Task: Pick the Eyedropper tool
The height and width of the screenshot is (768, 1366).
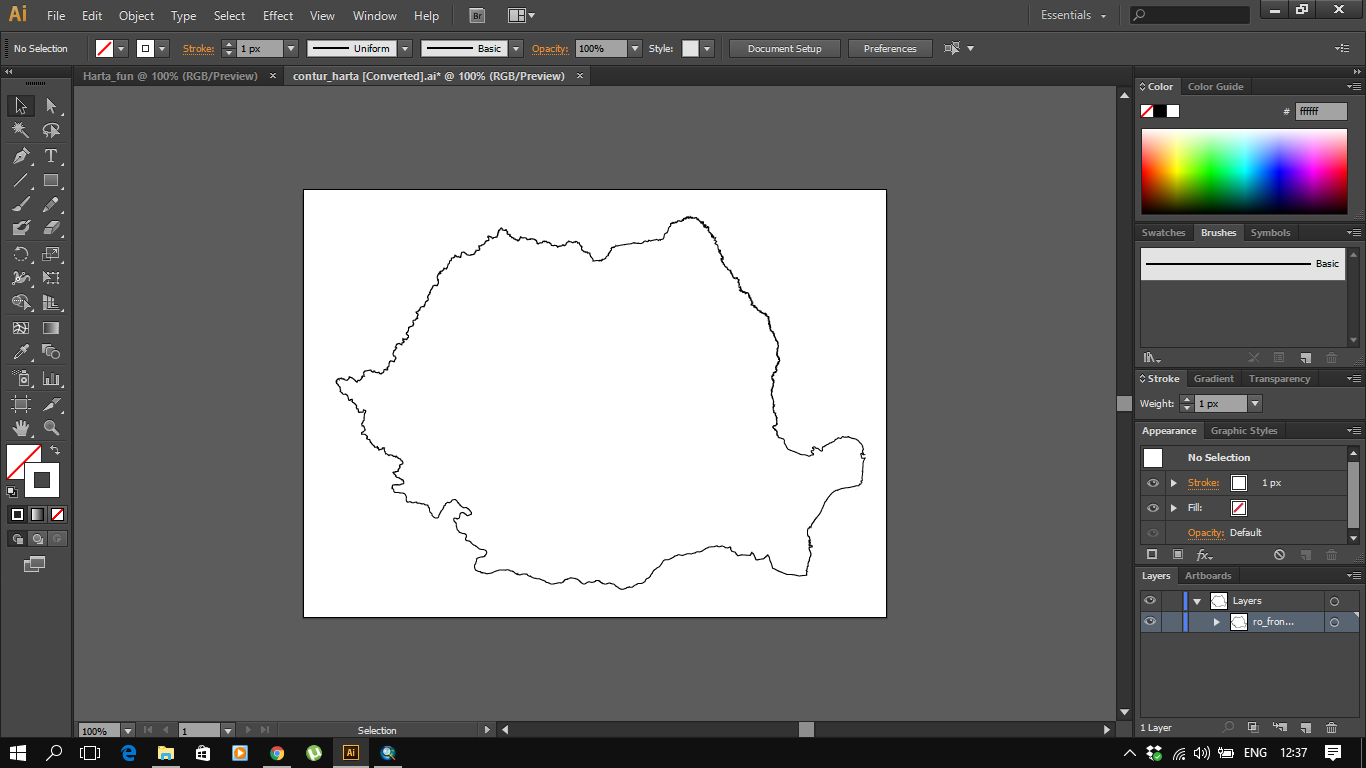Action: [x=21, y=352]
